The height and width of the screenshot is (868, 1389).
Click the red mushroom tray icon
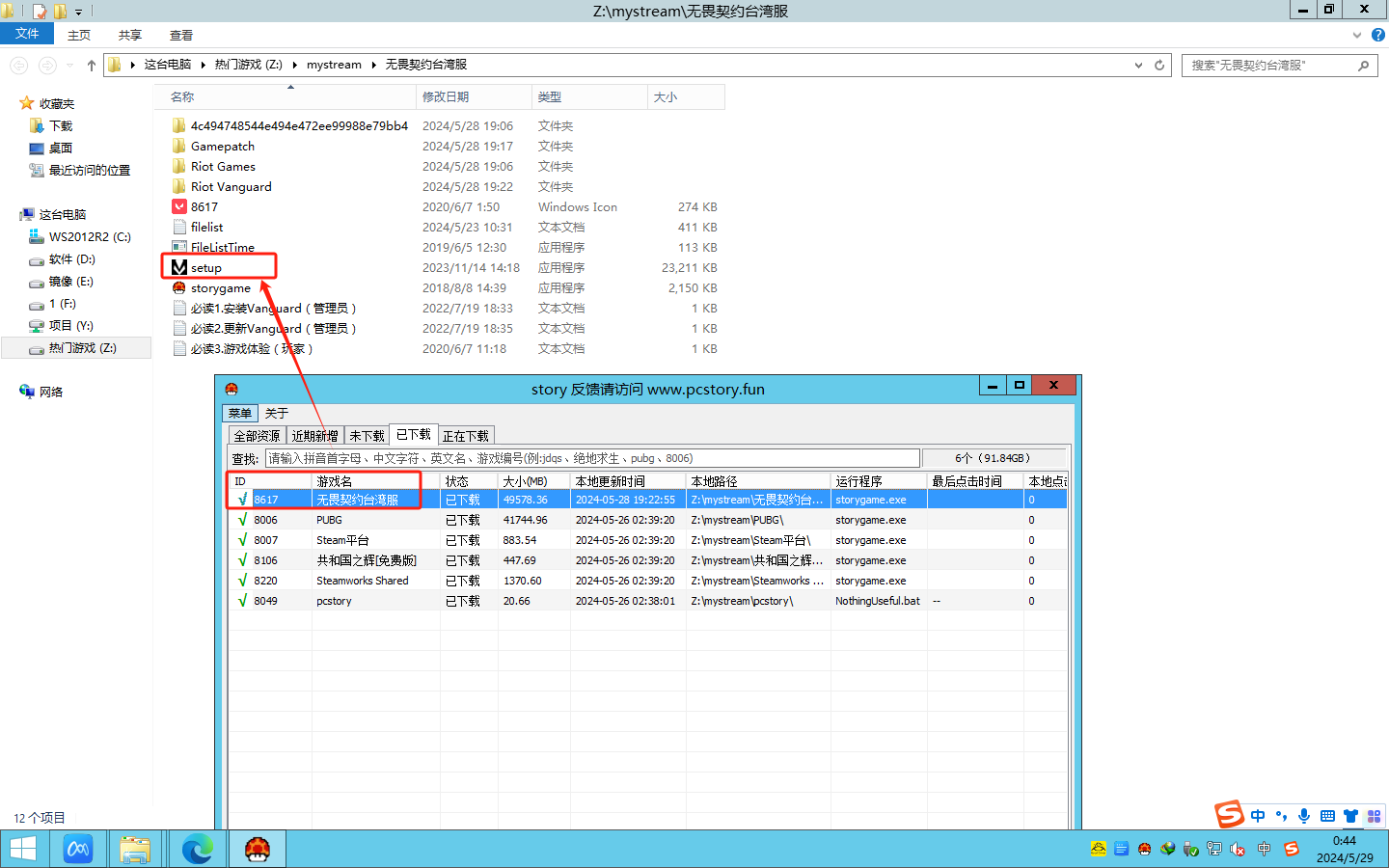(x=1145, y=849)
